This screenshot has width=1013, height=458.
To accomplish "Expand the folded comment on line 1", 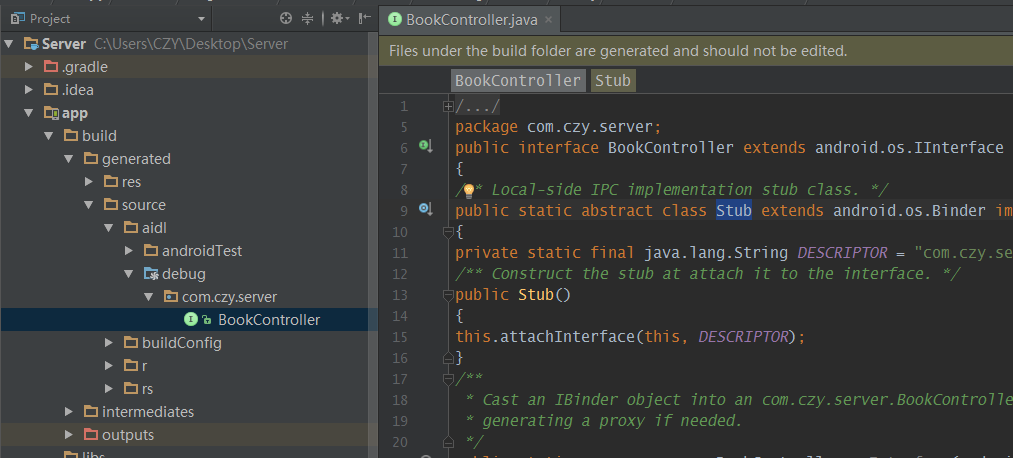I will click(x=448, y=106).
